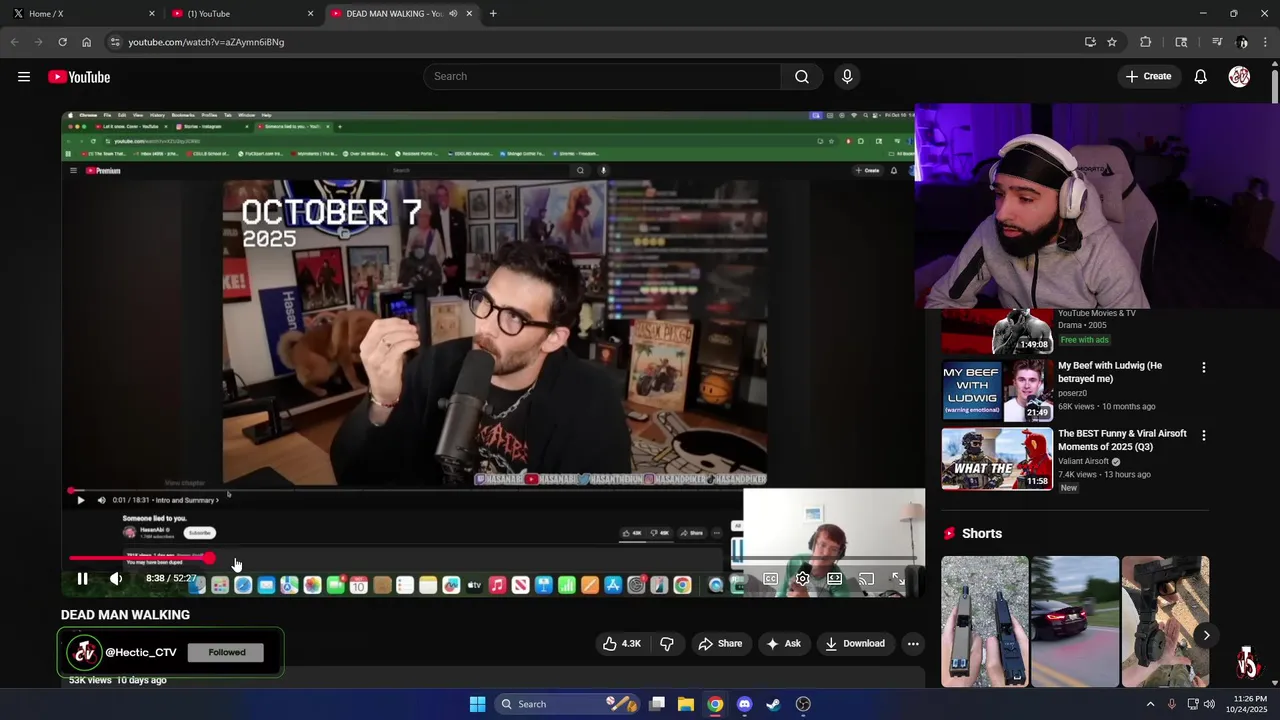Download the video
This screenshot has width=1280, height=720.
[x=854, y=644]
